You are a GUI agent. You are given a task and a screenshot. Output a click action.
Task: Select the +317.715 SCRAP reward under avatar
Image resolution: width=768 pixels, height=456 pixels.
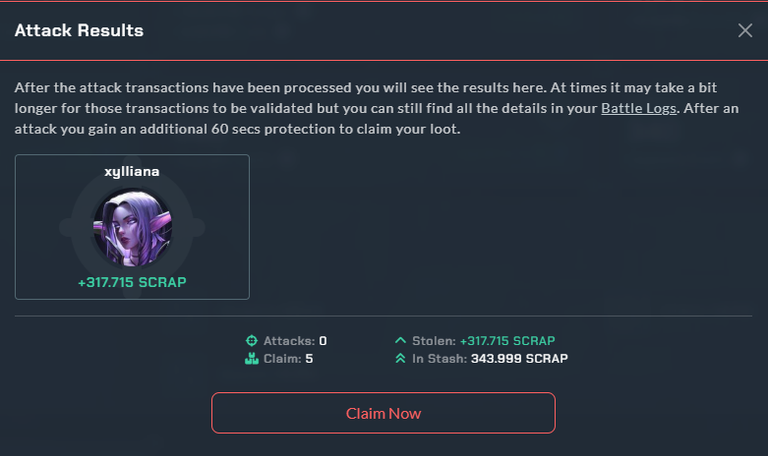tap(132, 282)
